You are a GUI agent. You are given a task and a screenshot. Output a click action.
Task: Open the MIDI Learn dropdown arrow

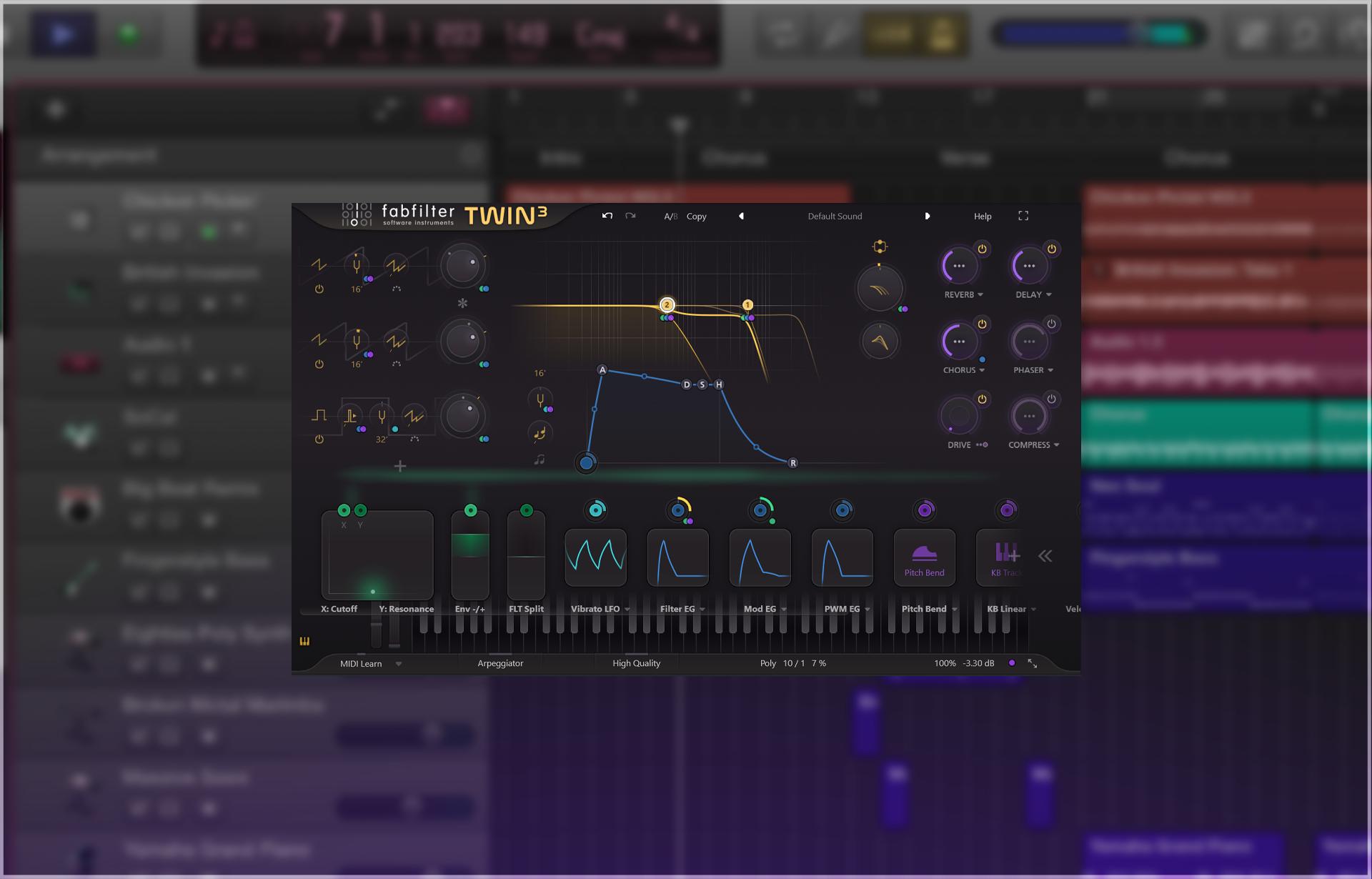[x=399, y=664]
